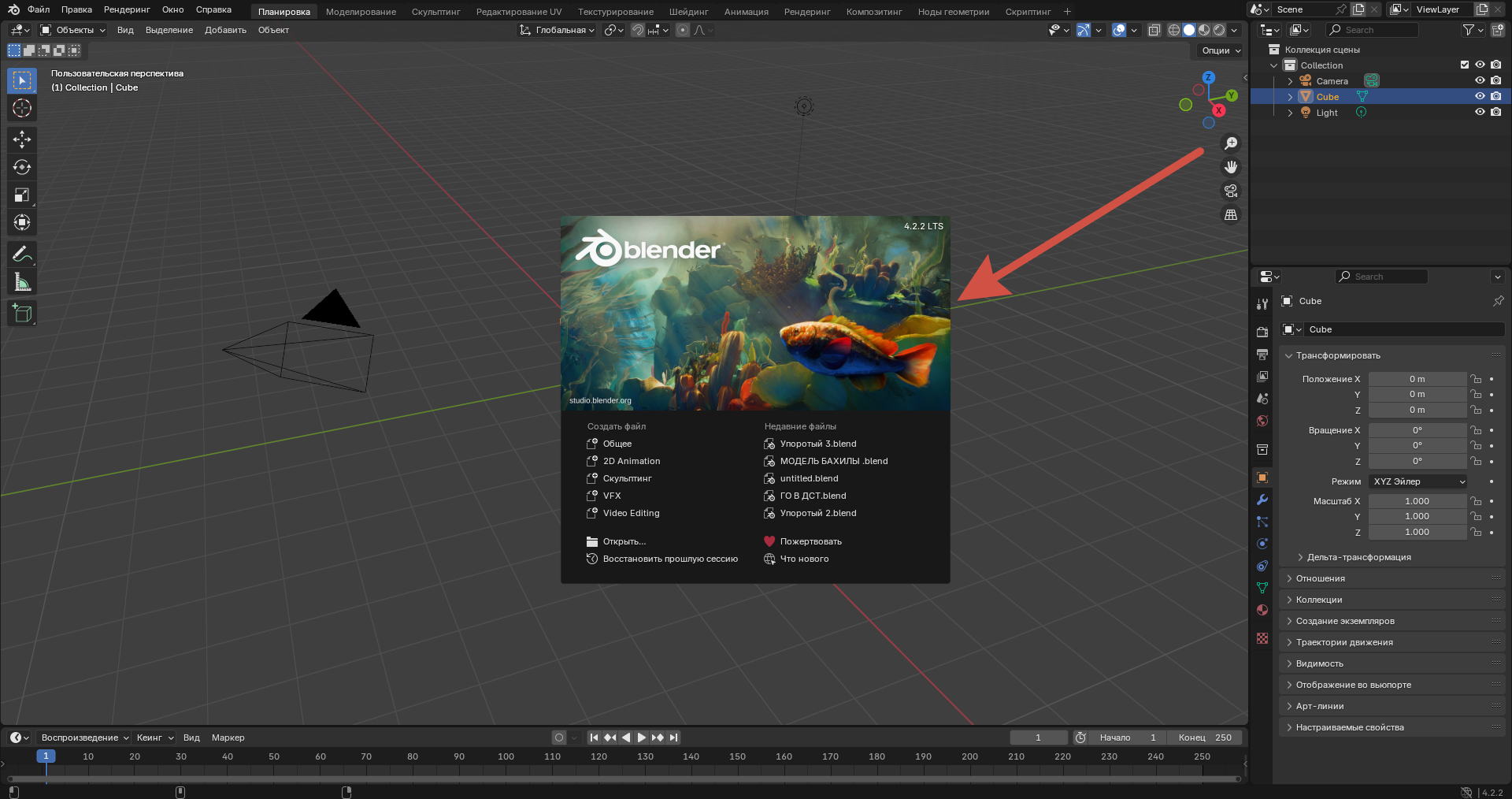Open the Глобальная orientation dropdown
This screenshot has width=1512, height=799.
pos(558,30)
